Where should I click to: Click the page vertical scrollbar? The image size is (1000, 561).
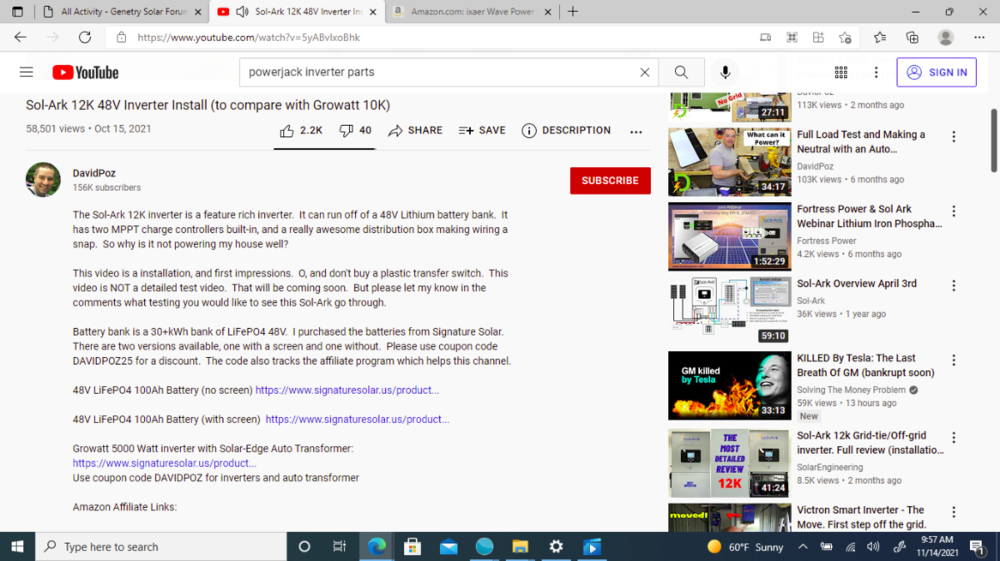point(994,140)
